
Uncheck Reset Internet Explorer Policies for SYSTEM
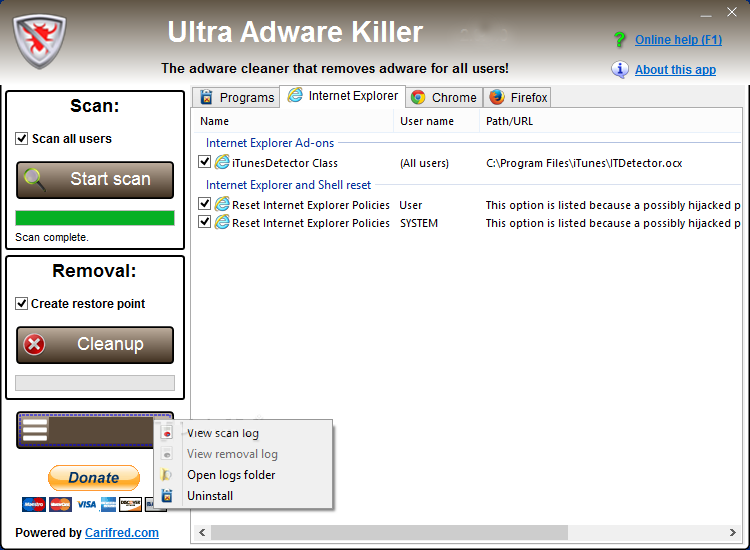coord(204,222)
